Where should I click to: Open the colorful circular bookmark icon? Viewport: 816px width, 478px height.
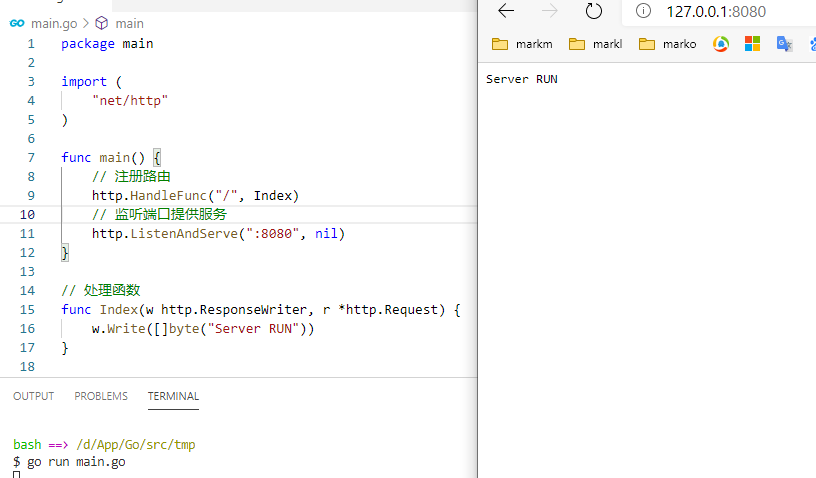point(720,44)
